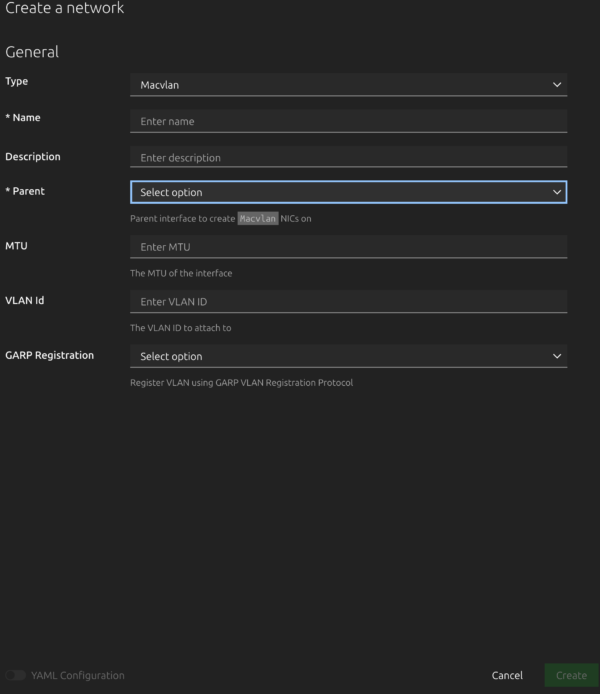Screen dimensions: 600x694
Task: Click the VLAN Id label
Action: (24, 300)
